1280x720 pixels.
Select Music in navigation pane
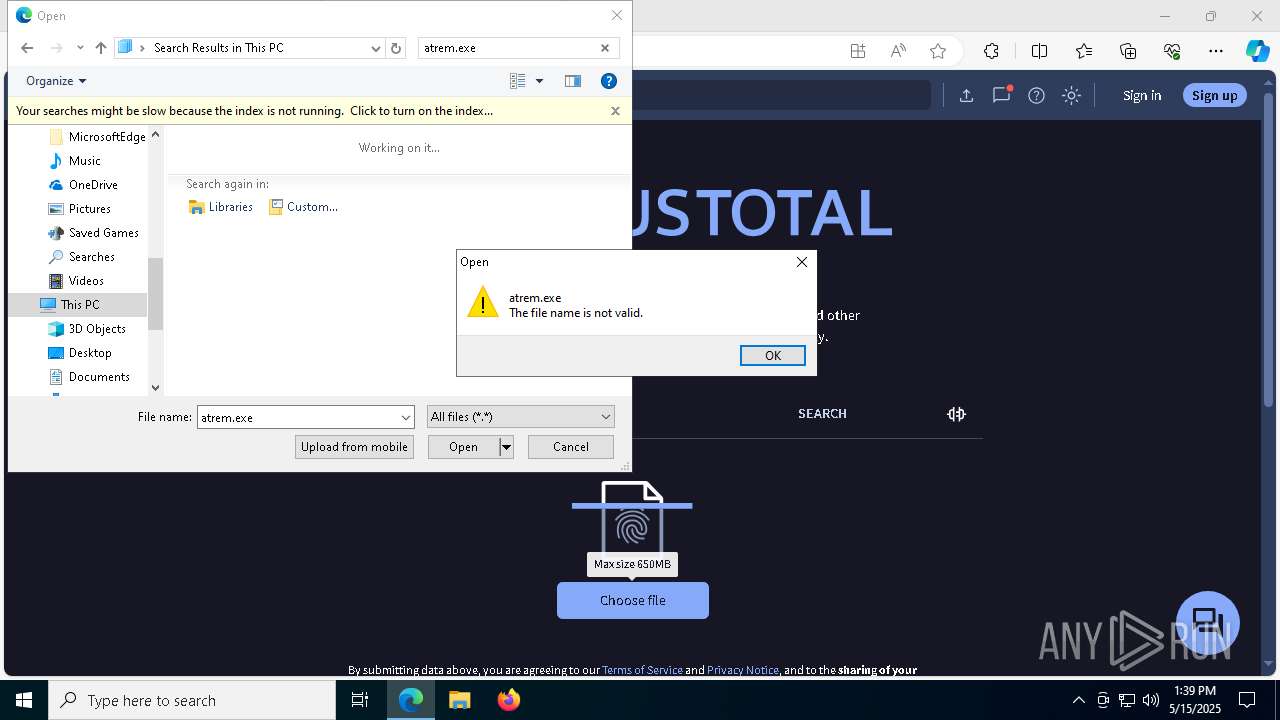75,161
